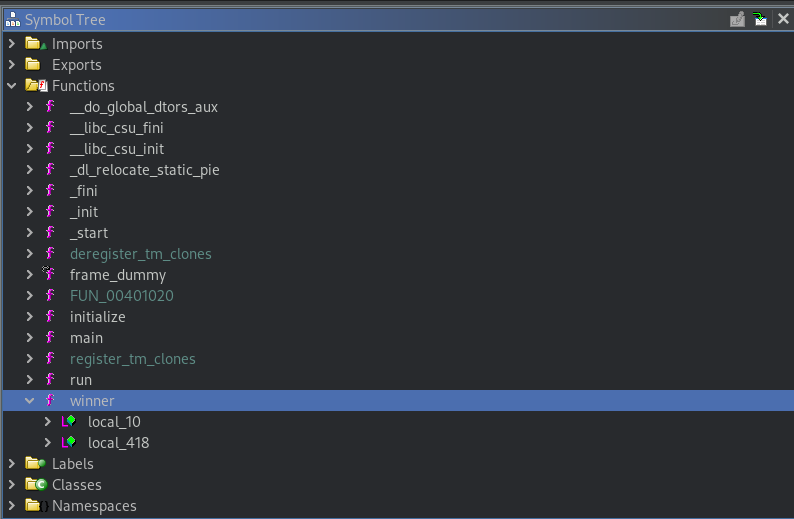The height and width of the screenshot is (519, 794).
Task: Collapse the Functions folder
Action: pyautogui.click(x=12, y=86)
